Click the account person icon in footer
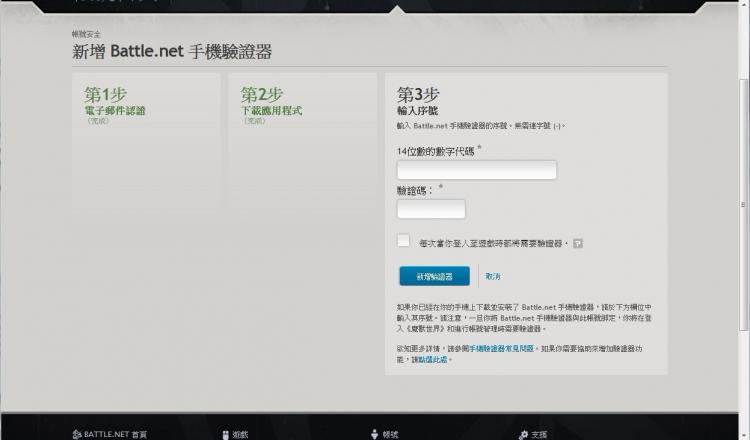This screenshot has width=750, height=440. coord(375,434)
